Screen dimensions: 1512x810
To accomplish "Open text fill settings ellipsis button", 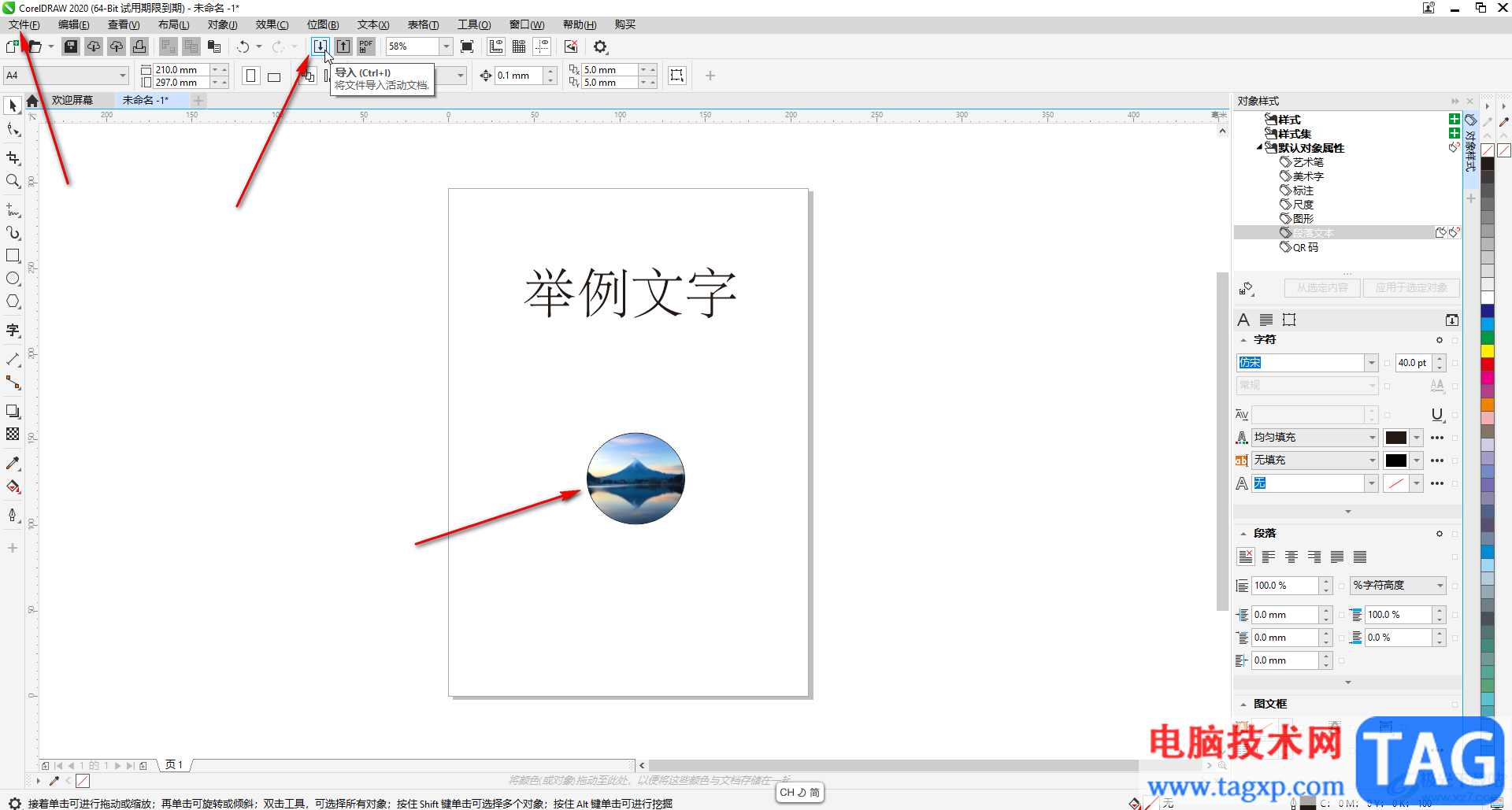I will tap(1437, 438).
